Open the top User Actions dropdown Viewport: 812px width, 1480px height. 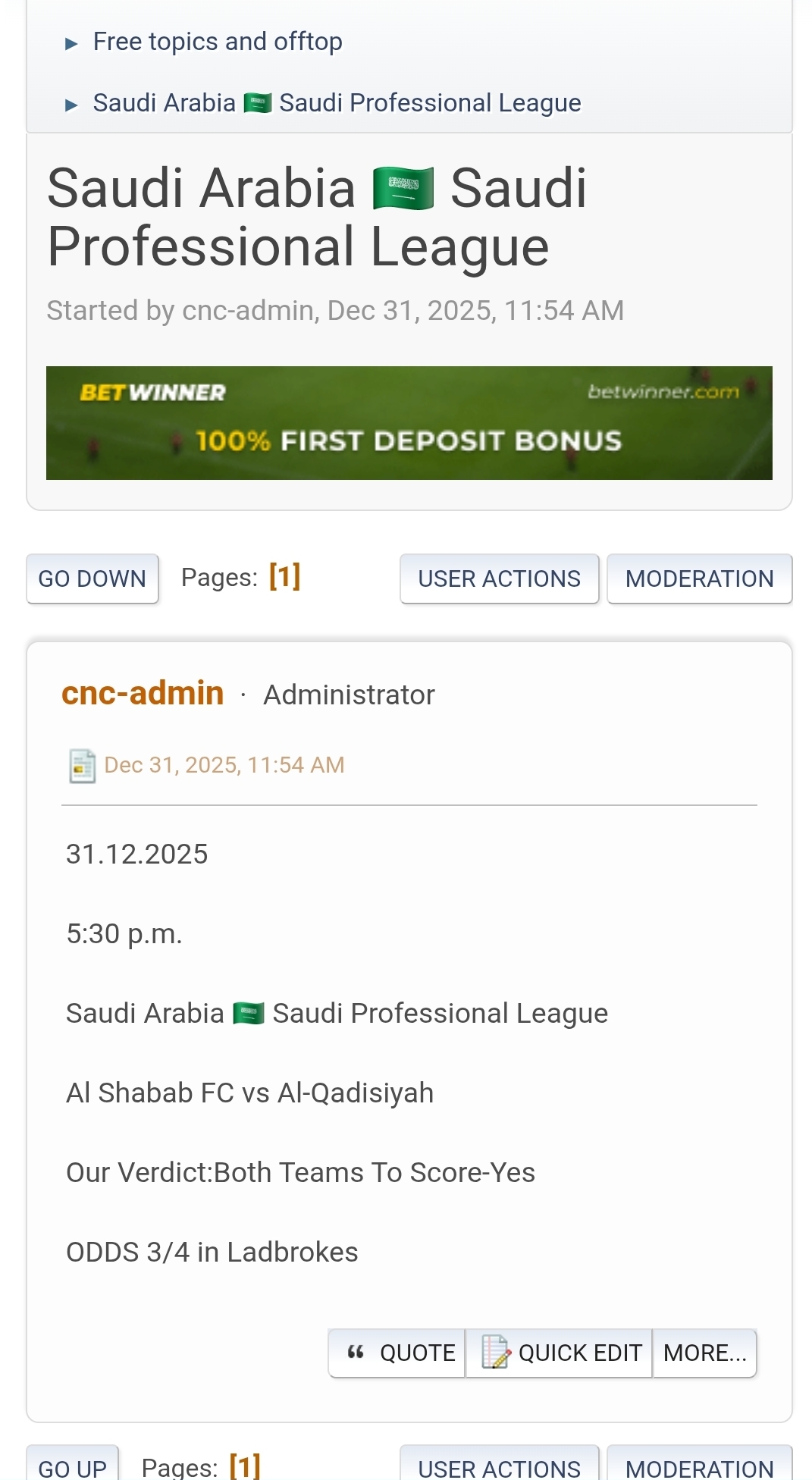(x=499, y=579)
